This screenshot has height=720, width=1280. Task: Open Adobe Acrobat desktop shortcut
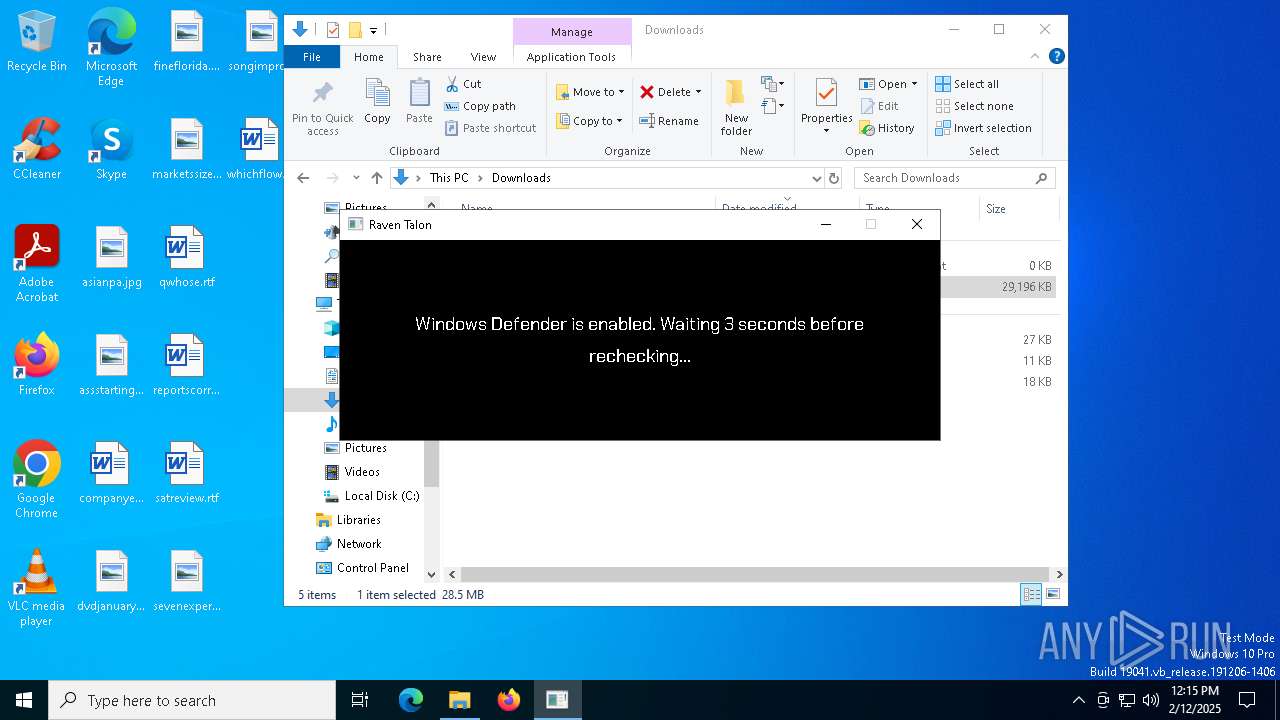tap(37, 264)
